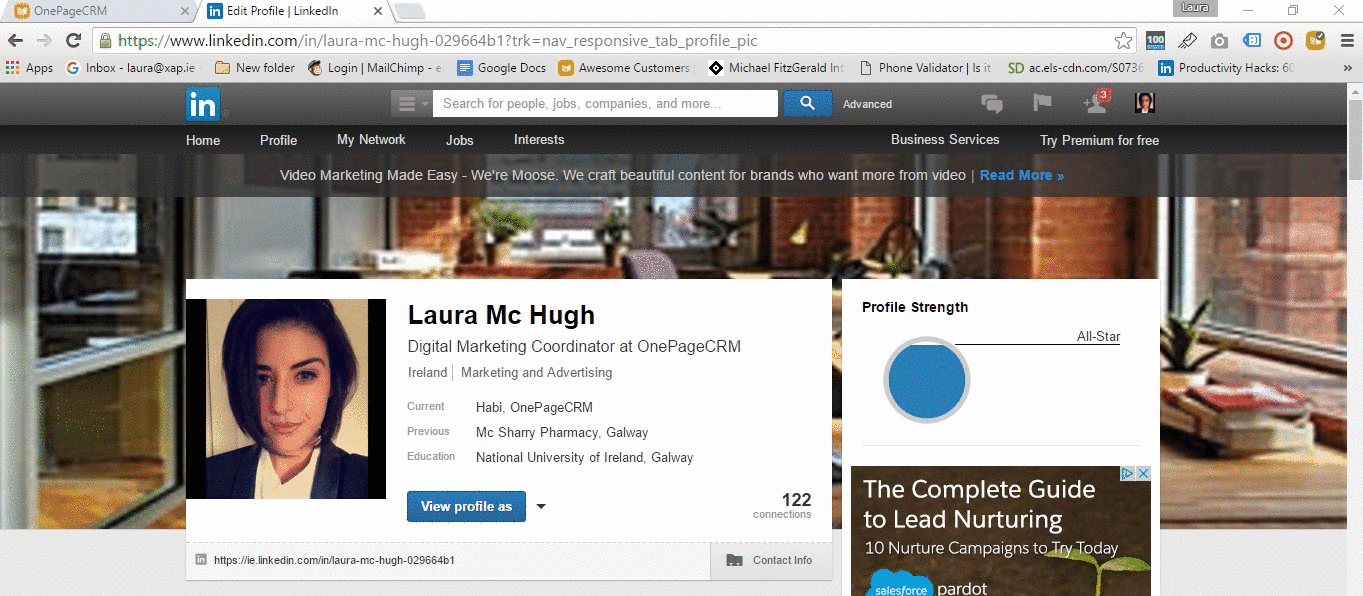Open the 'New folder' bookmark folder

(x=255, y=68)
